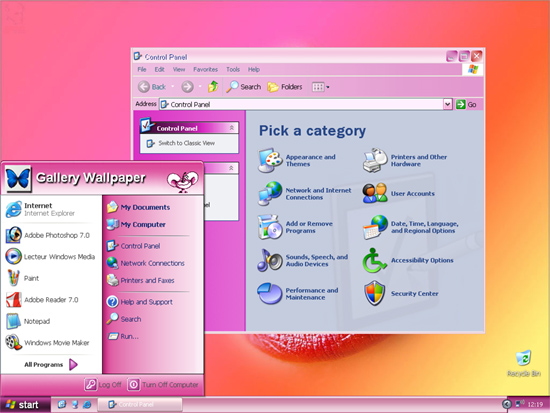The height and width of the screenshot is (413, 550).
Task: Open the Security Center shield icon
Action: [375, 293]
